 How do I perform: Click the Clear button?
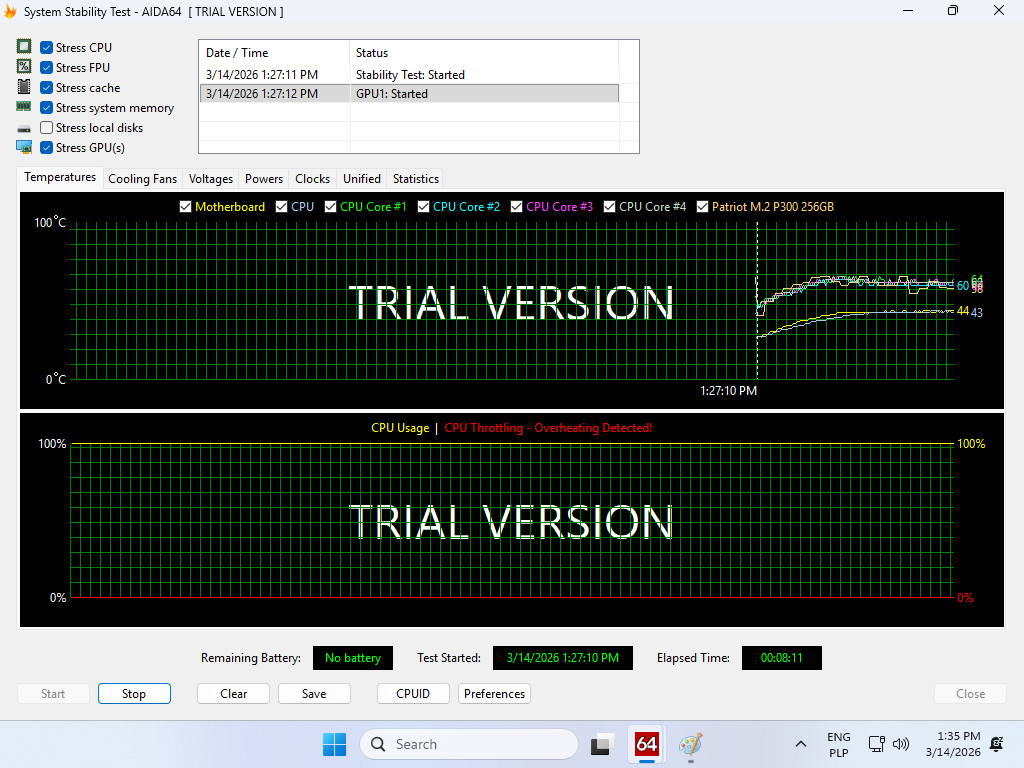tap(234, 694)
